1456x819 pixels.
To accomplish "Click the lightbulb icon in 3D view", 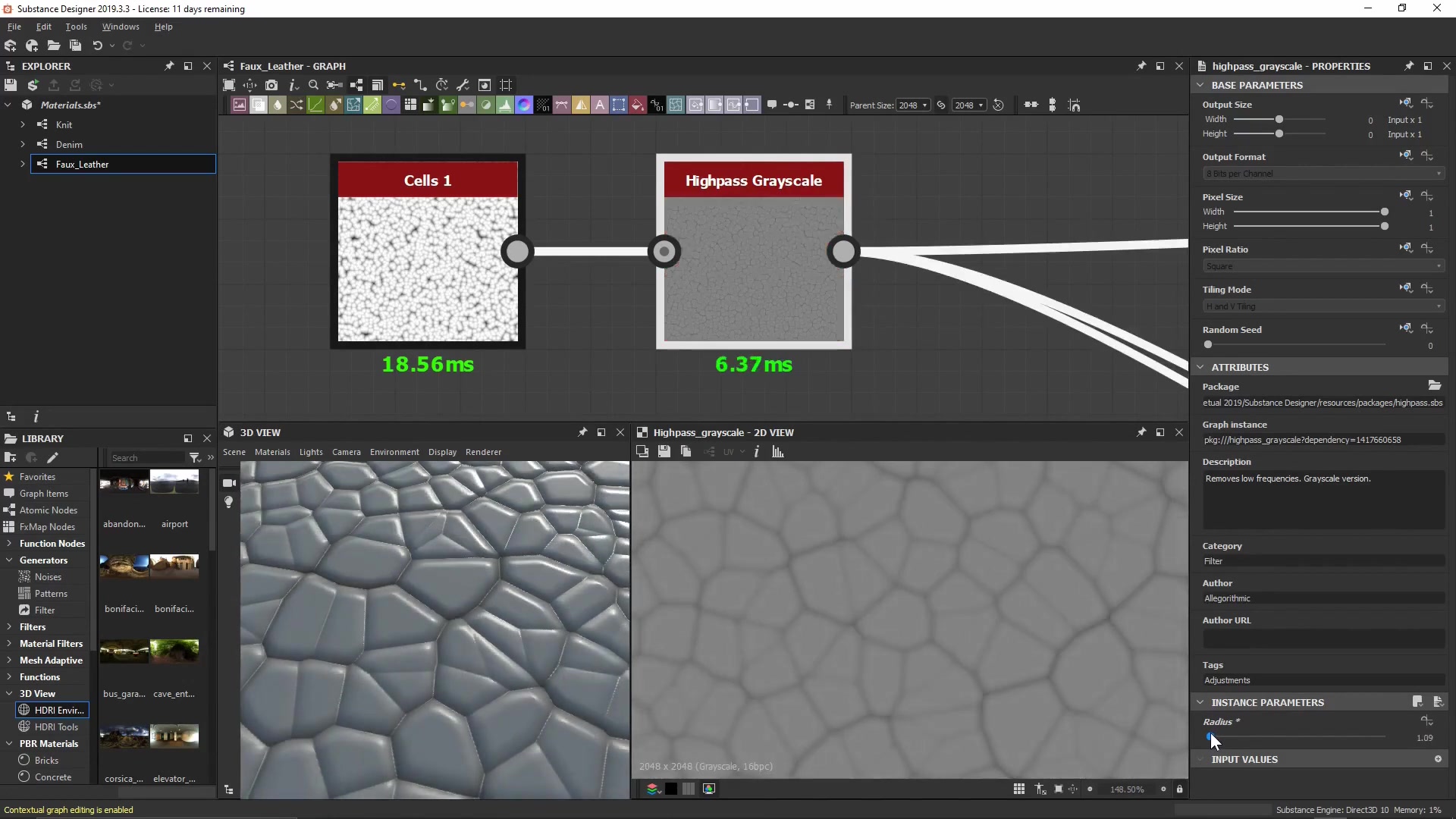I will [x=229, y=502].
